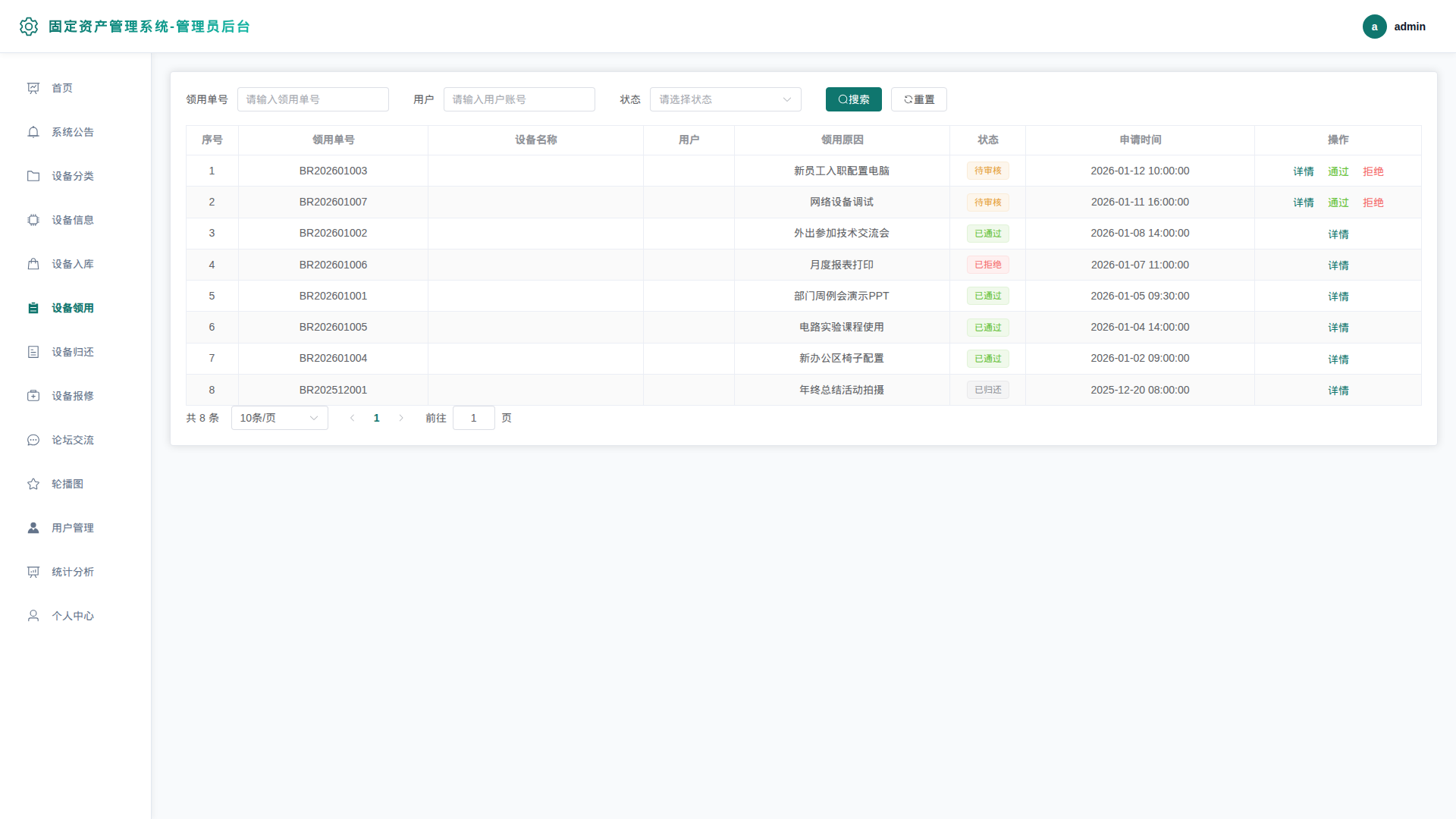Screen dimensions: 1456x819
Task: Click the 个人中心 user icon
Action: click(x=33, y=616)
